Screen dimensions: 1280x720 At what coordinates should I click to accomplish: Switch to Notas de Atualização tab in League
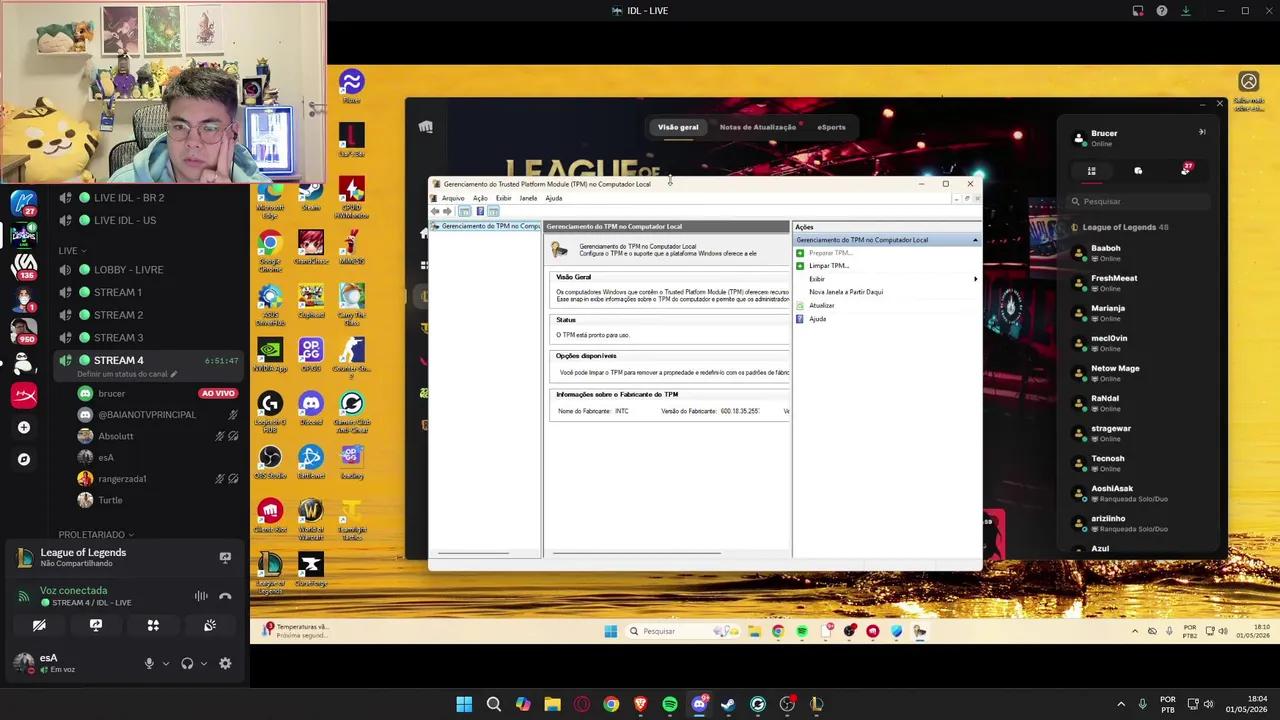coord(758,127)
